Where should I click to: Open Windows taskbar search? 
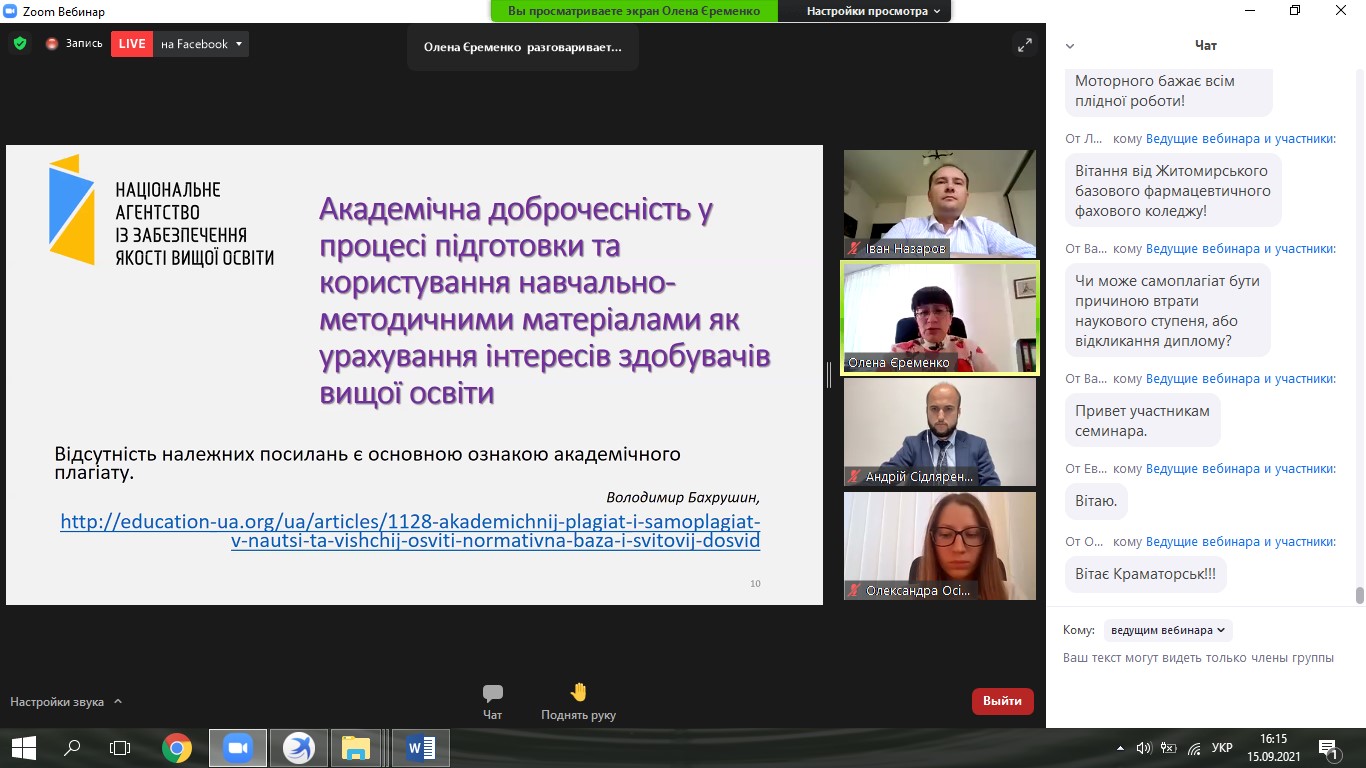point(72,748)
